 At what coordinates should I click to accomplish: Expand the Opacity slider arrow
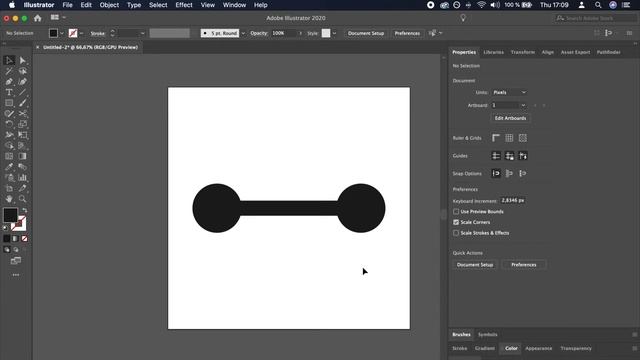pos(300,33)
